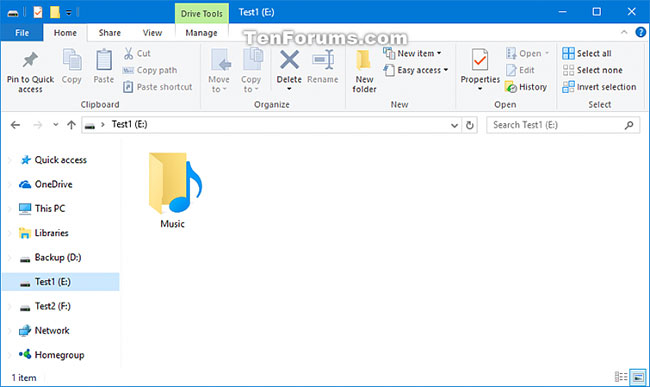The width and height of the screenshot is (650, 387).
Task: Open the File menu tab
Action: click(x=22, y=33)
